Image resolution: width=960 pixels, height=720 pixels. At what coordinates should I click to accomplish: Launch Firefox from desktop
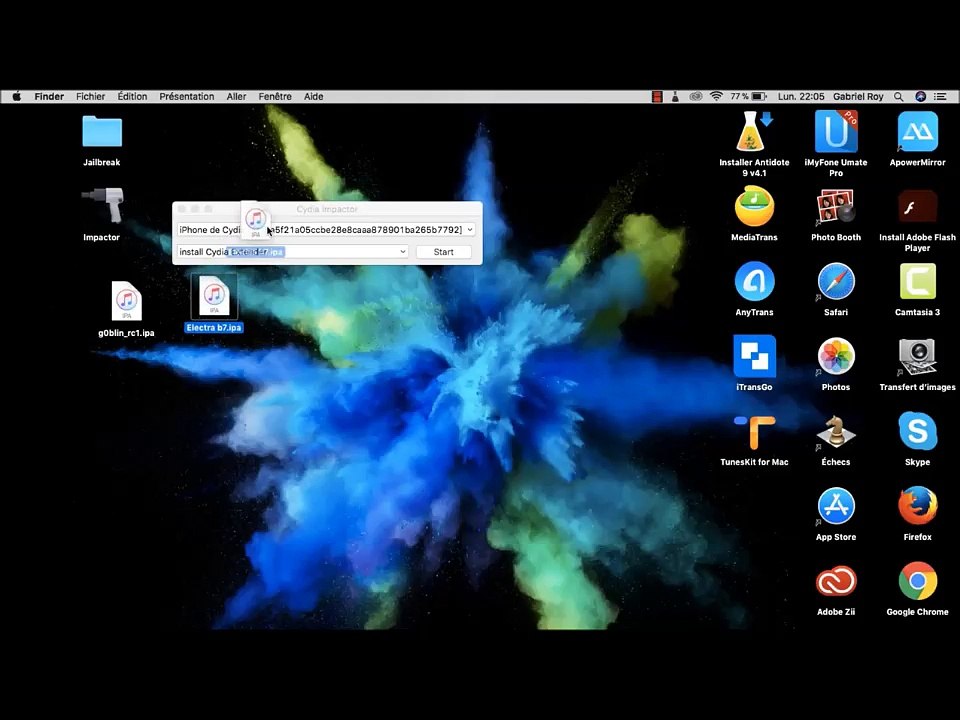[x=917, y=506]
